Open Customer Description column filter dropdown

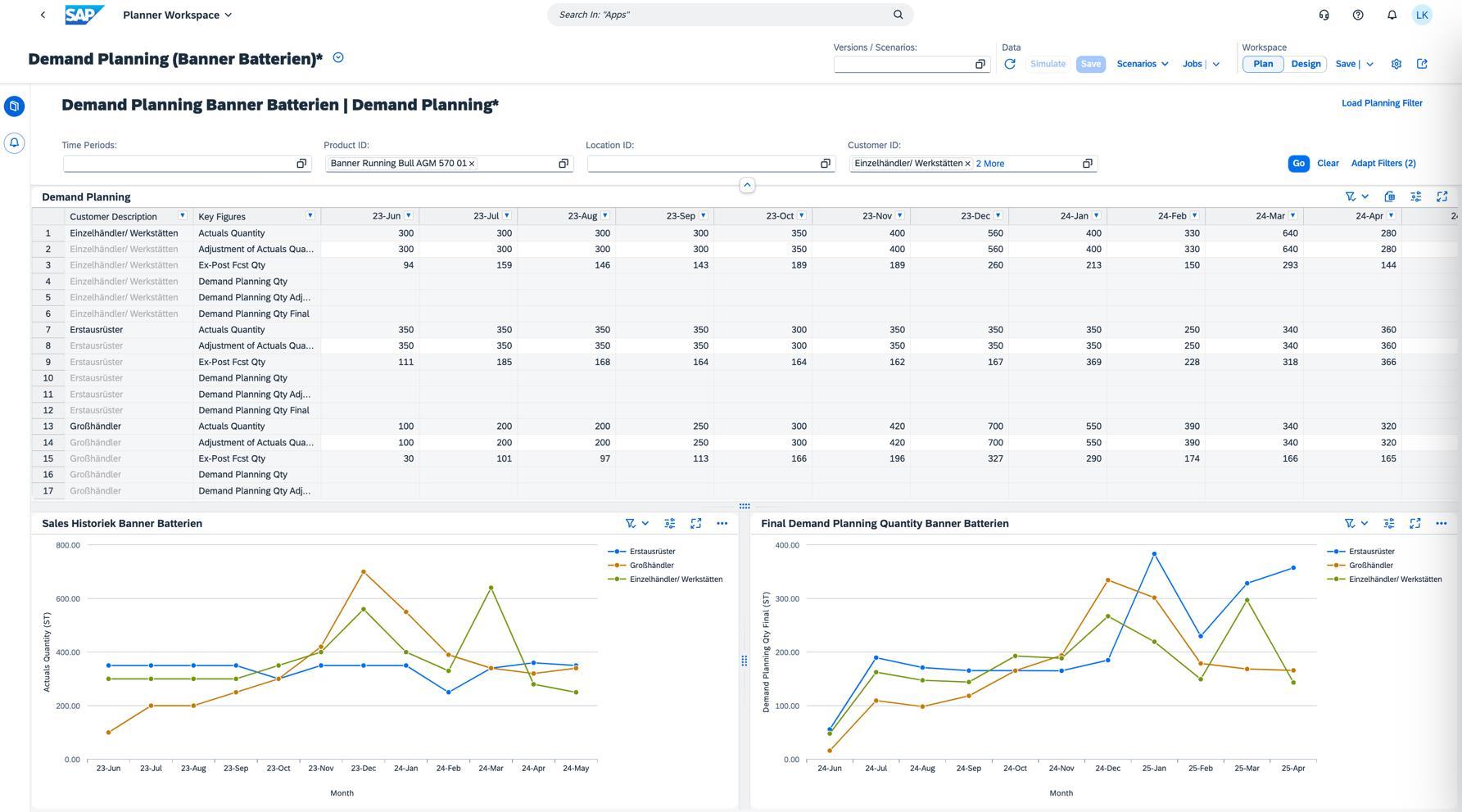pyautogui.click(x=183, y=215)
